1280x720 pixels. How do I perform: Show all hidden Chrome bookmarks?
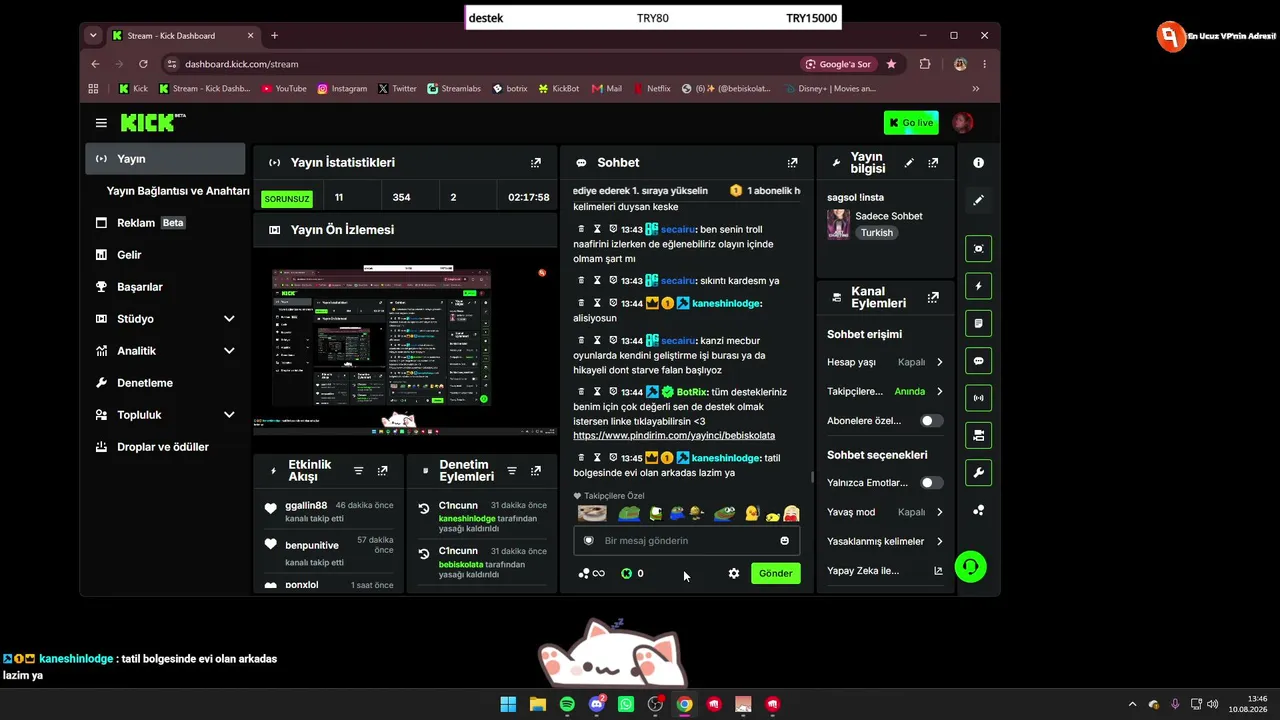point(976,88)
